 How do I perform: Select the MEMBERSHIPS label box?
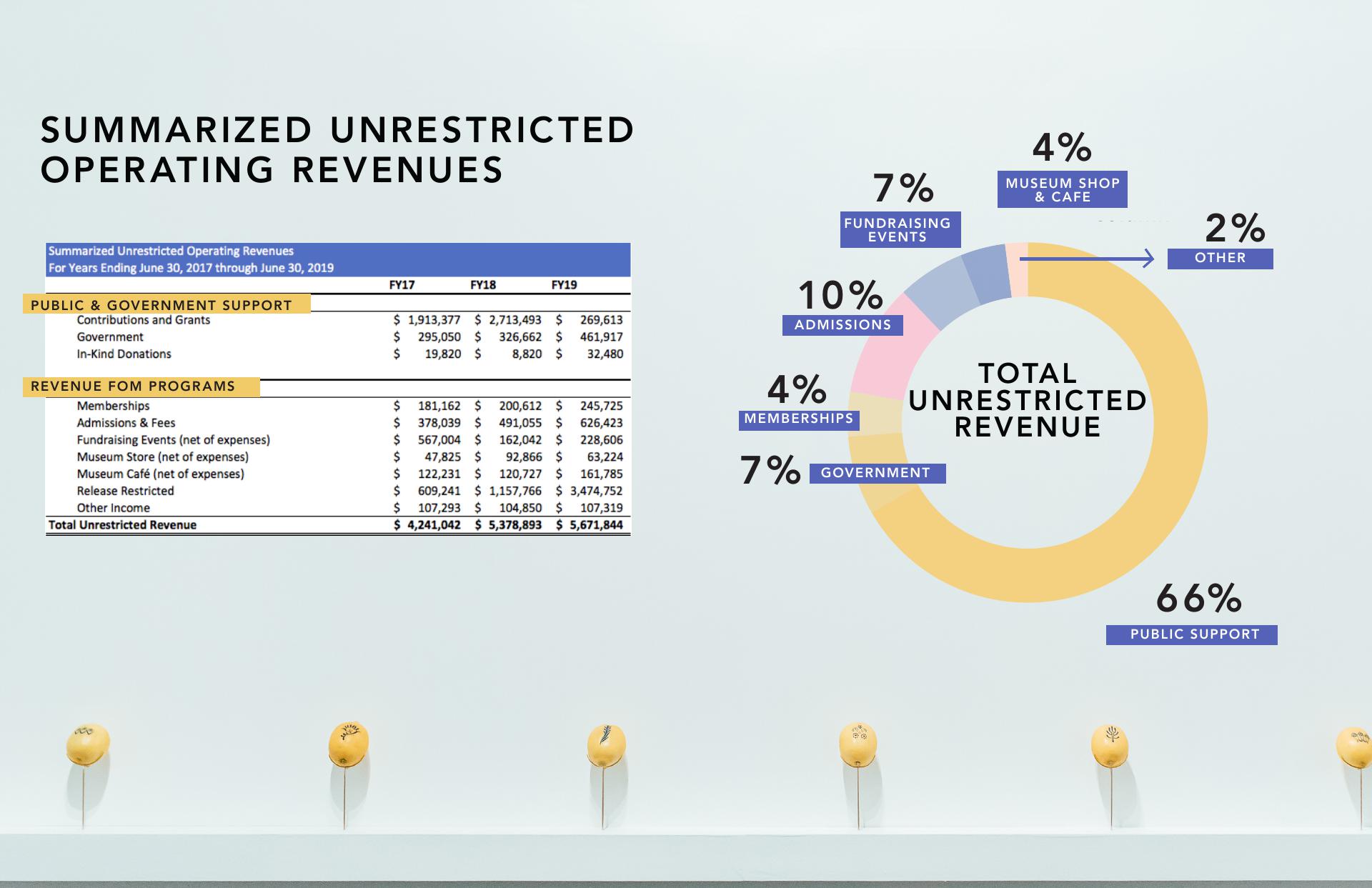798,419
